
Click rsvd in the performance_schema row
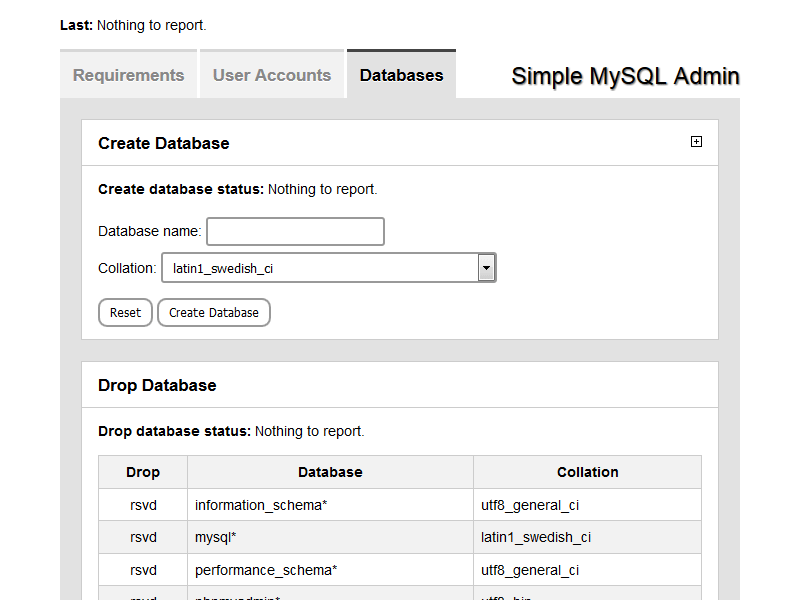point(143,570)
